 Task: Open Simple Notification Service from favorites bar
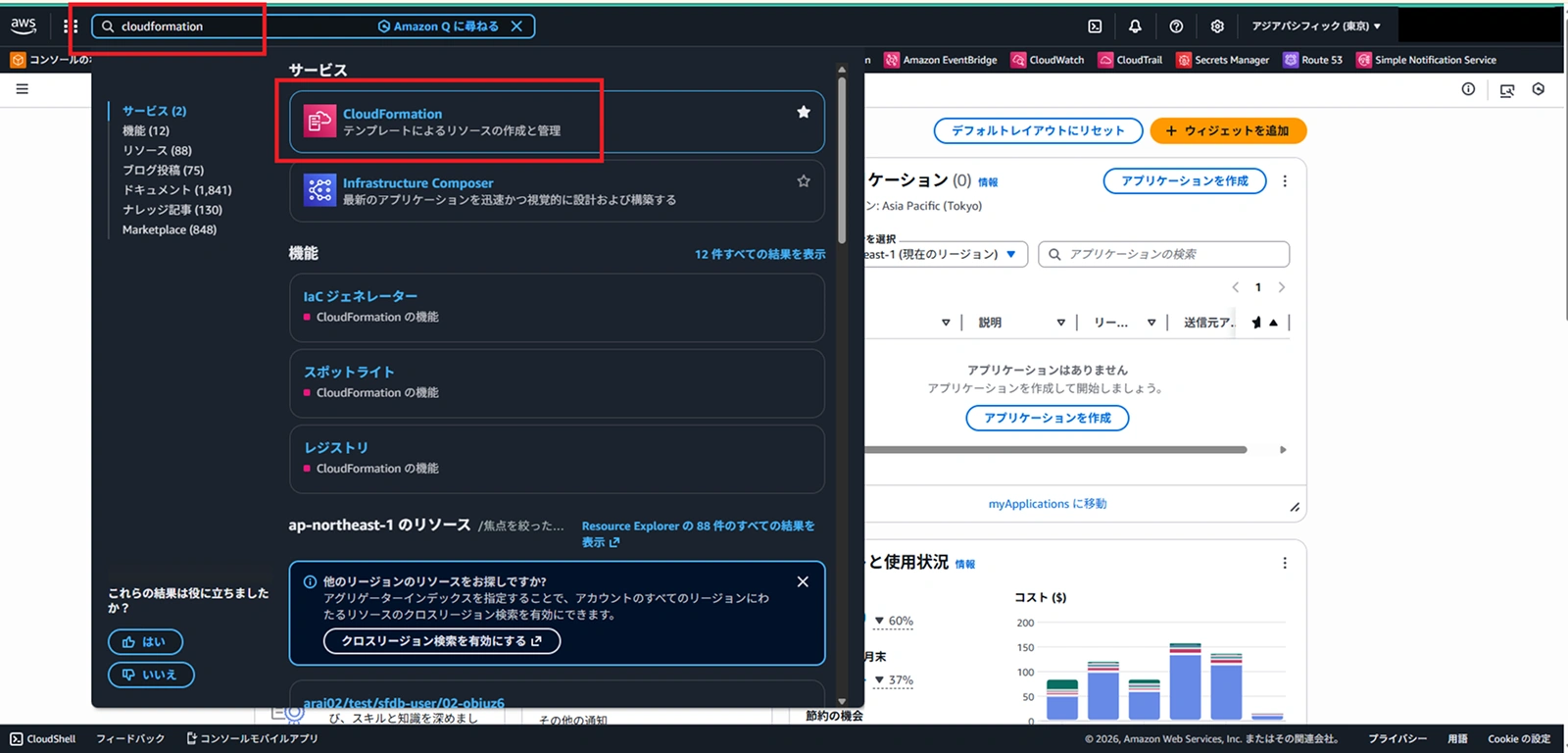tap(1427, 60)
